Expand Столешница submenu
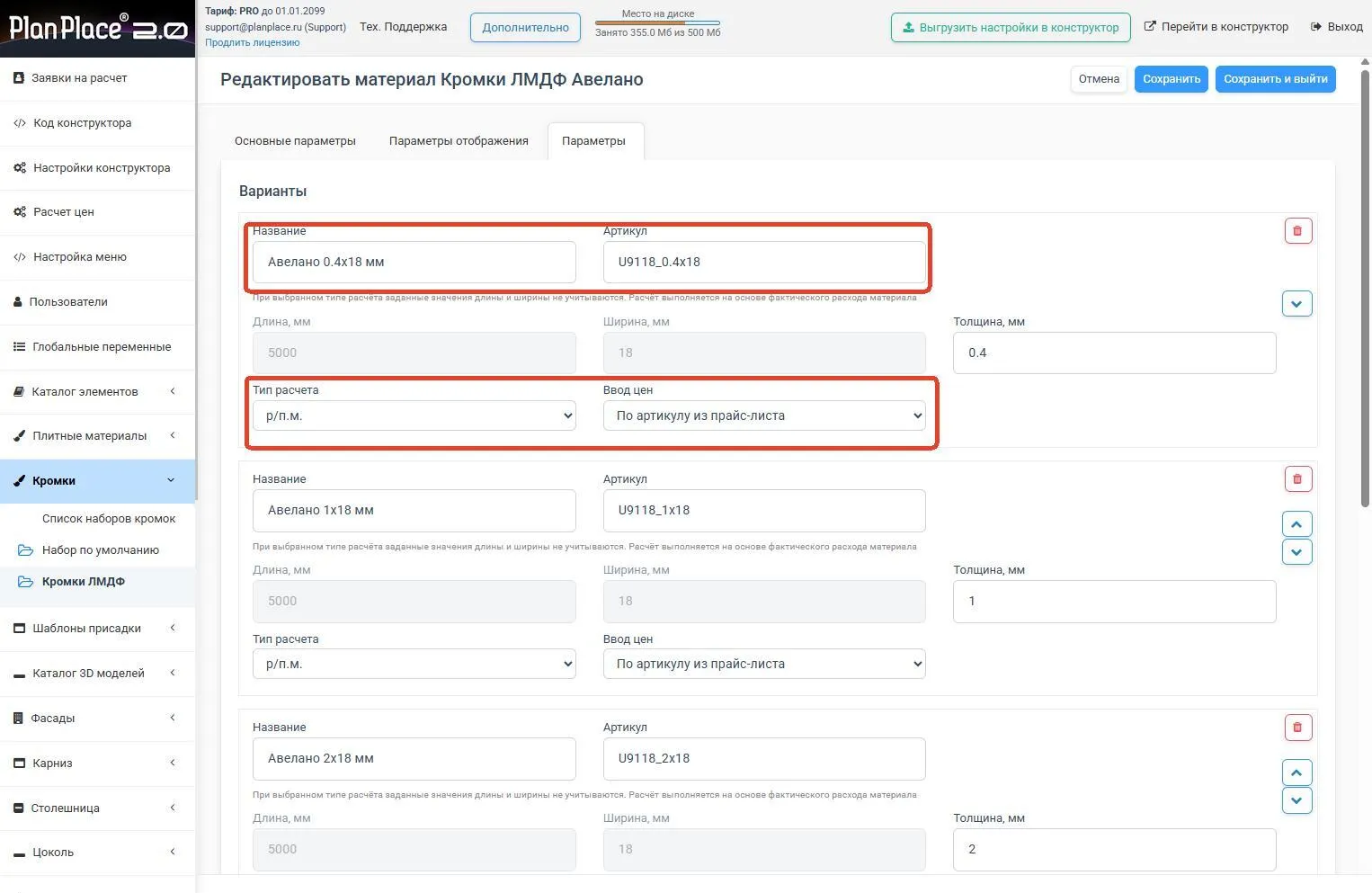Viewport: 1372px width, 893px height. coord(97,808)
